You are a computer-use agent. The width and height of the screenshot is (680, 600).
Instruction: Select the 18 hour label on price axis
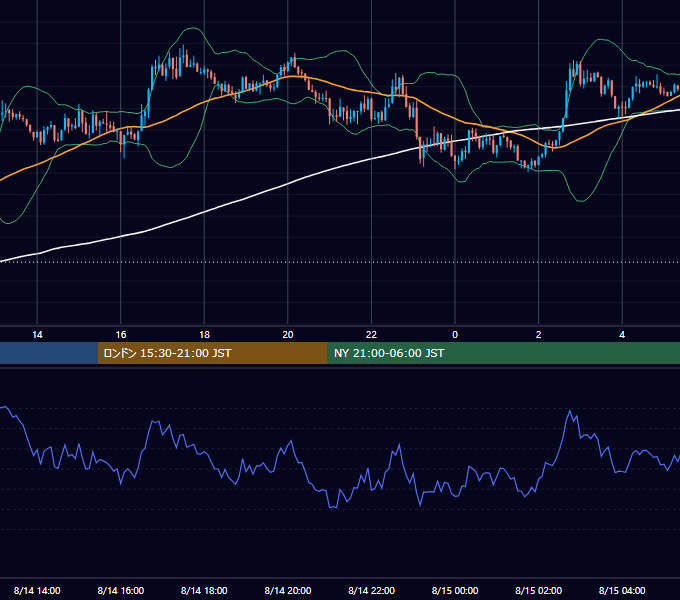[204, 335]
